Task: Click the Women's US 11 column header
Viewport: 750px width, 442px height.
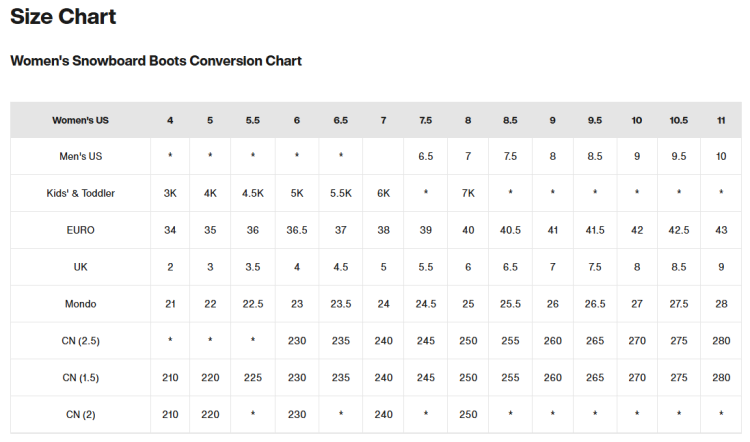Action: coord(720,120)
